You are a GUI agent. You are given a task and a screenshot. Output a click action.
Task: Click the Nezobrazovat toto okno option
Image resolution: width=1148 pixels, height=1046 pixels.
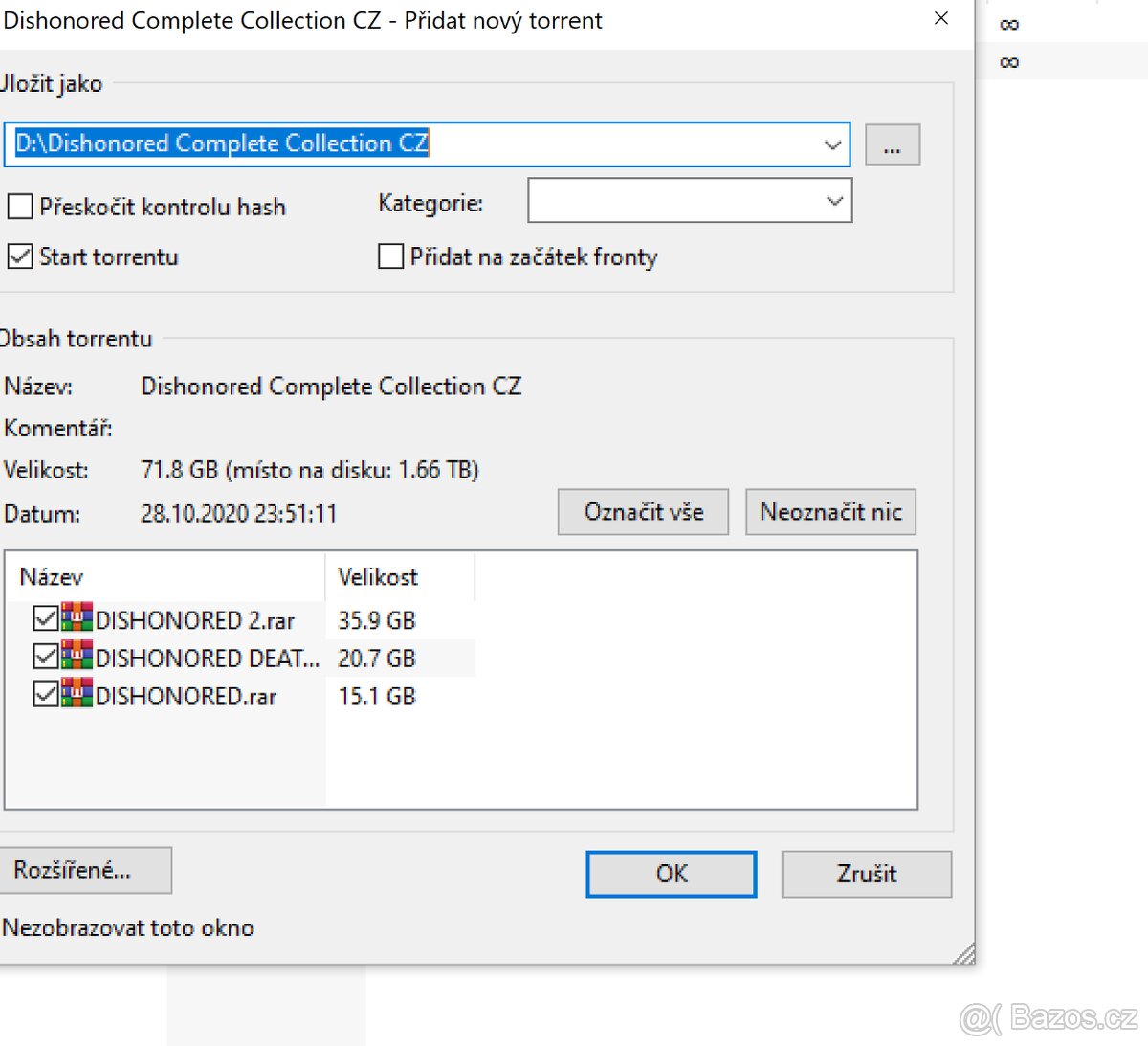[128, 927]
